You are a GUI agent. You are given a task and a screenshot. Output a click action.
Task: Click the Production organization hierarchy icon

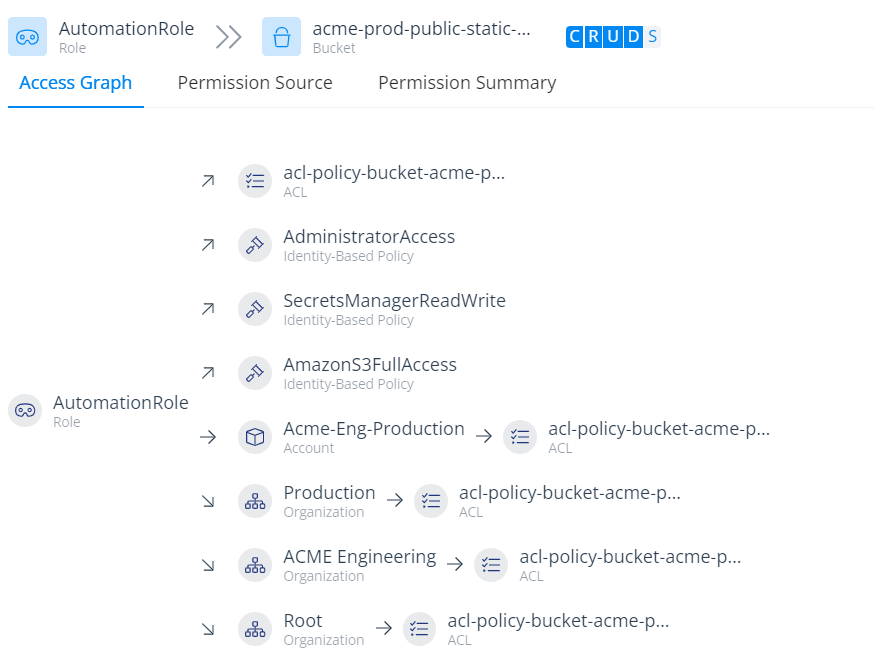point(255,501)
